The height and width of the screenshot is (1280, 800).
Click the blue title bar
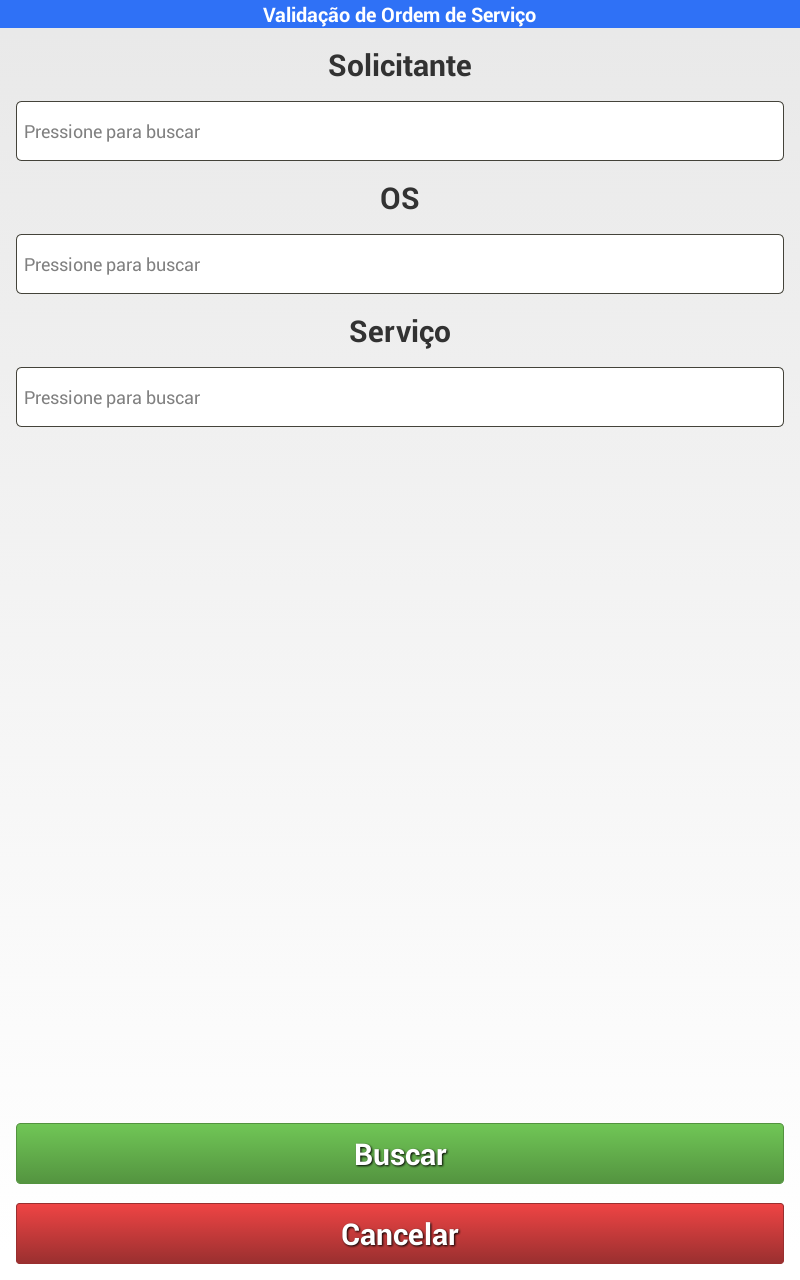pos(400,14)
